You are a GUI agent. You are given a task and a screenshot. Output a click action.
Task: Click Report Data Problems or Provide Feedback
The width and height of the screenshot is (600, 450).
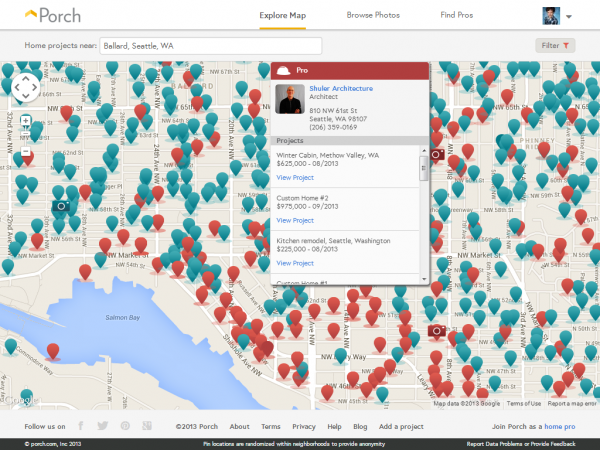click(x=521, y=444)
